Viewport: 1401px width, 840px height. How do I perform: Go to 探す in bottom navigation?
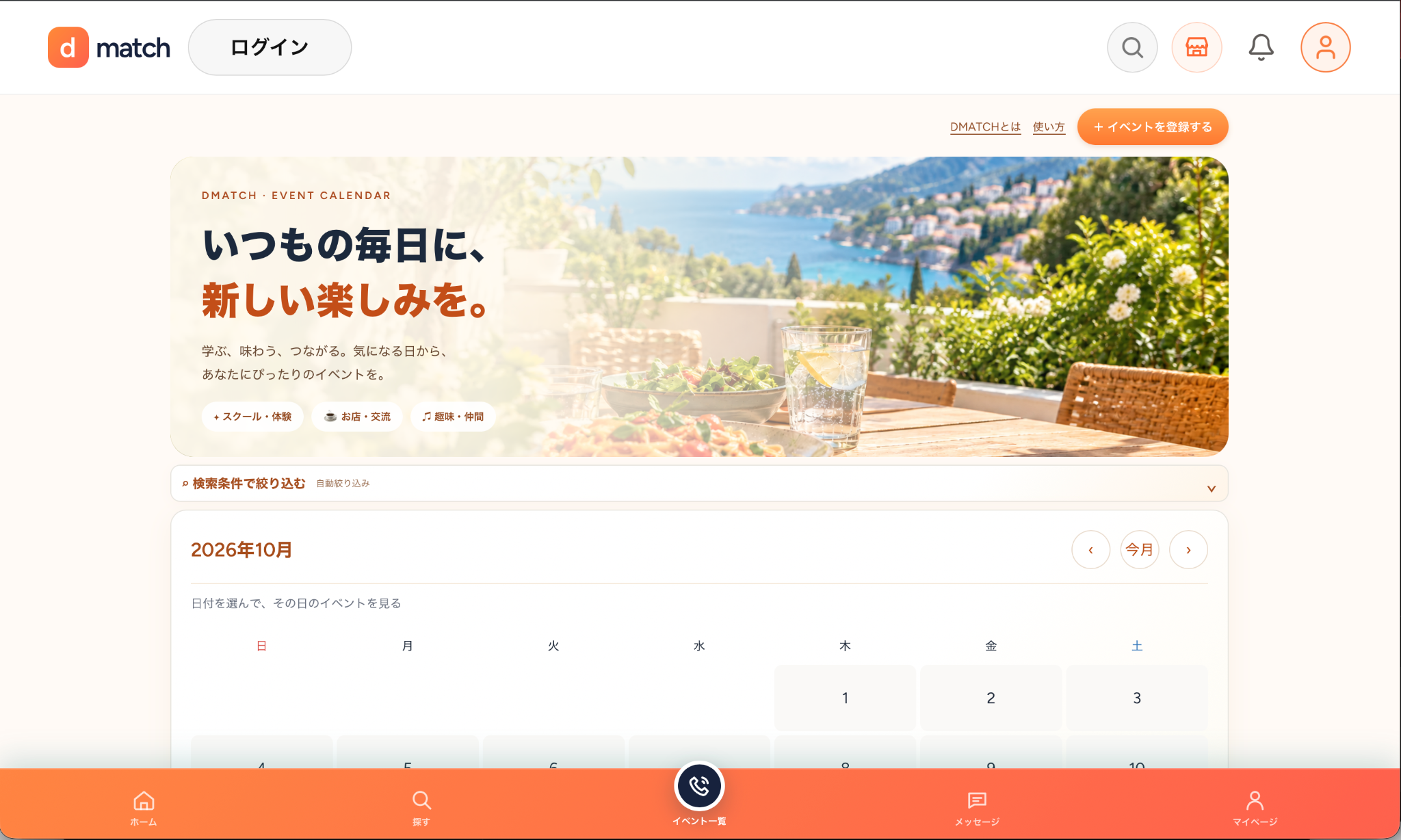pos(421,808)
